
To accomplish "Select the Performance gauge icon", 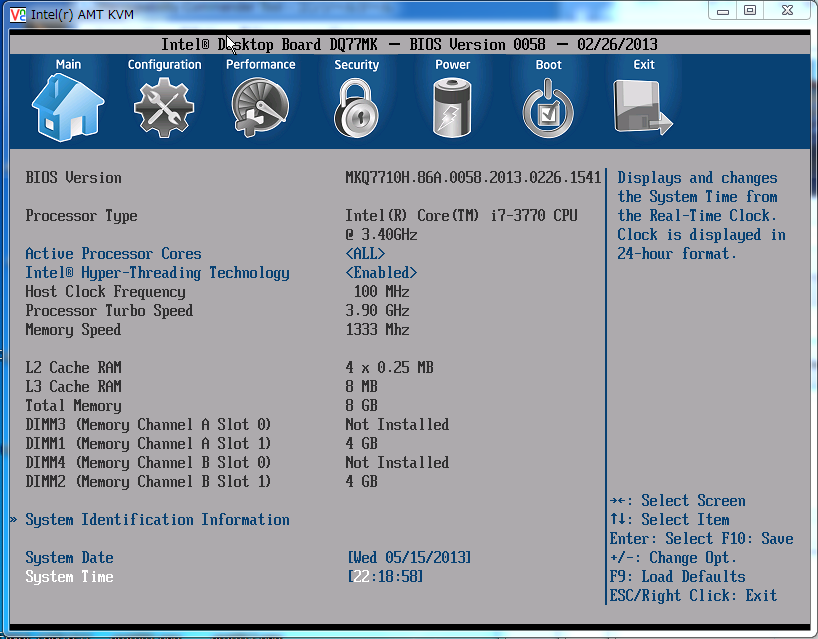I will pos(260,108).
